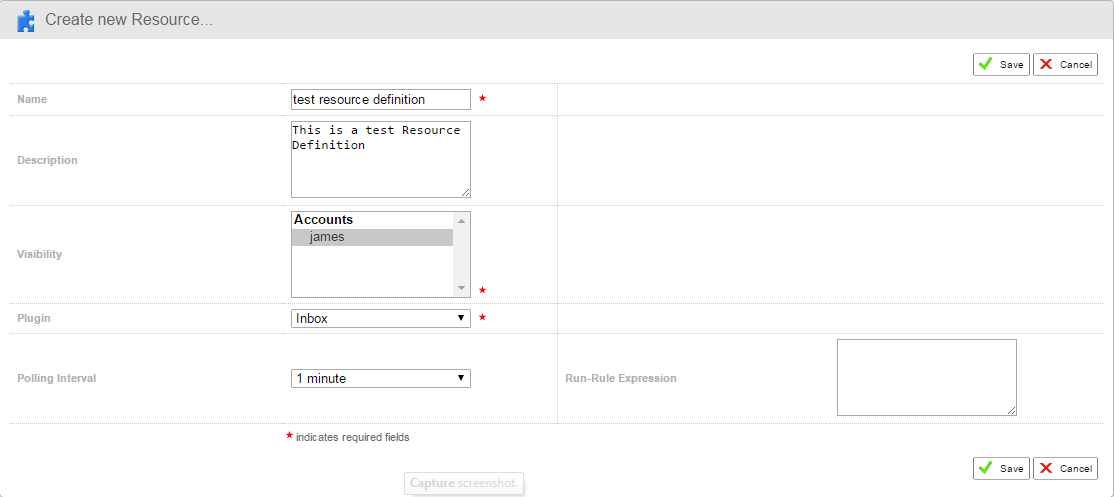The width and height of the screenshot is (1114, 497).
Task: Click the Polling Interval field label
Action: click(56, 379)
